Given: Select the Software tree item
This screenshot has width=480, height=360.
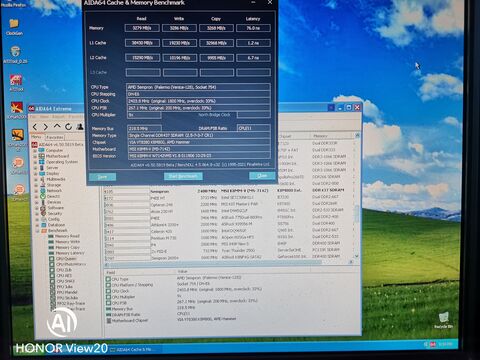Looking at the screenshot, I should pyautogui.click(x=55, y=208).
